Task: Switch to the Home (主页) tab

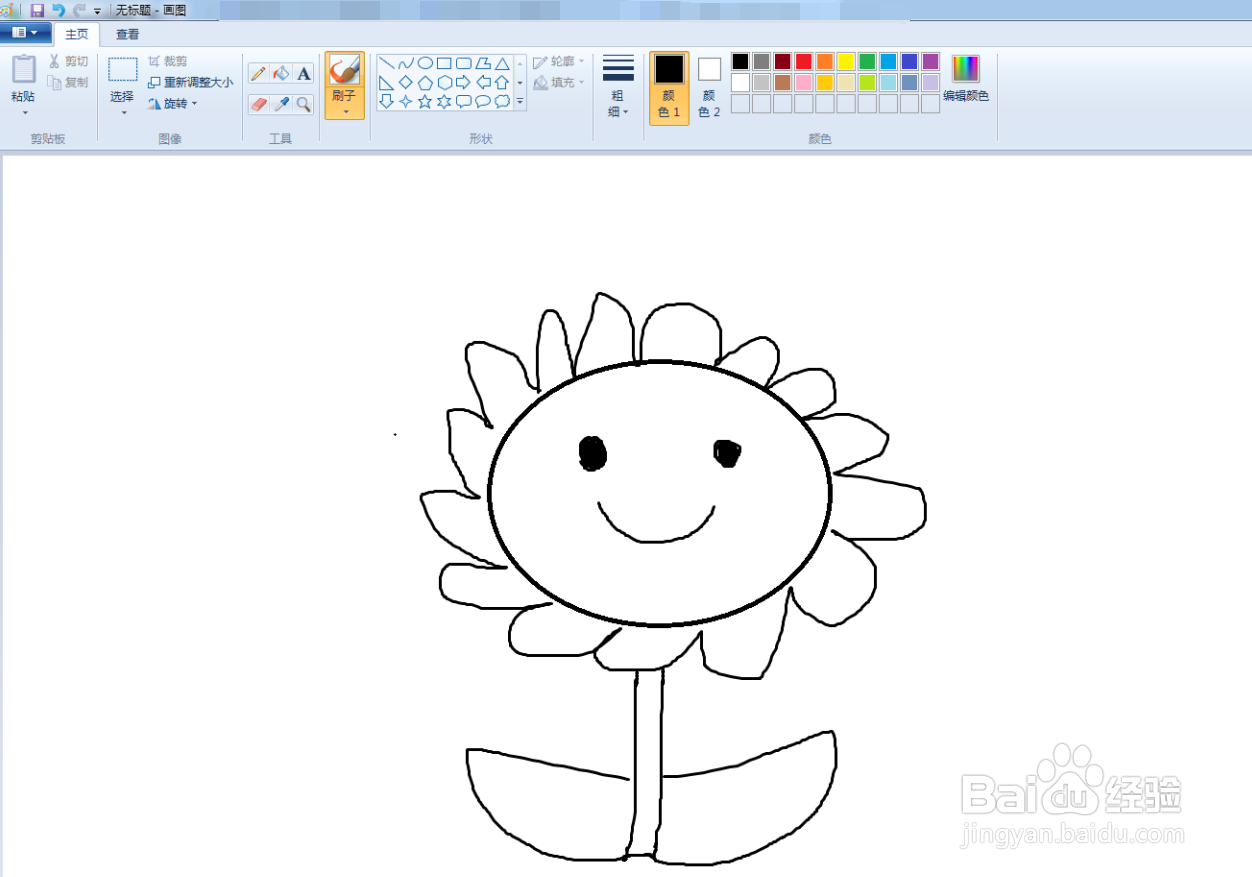Action: pyautogui.click(x=76, y=34)
